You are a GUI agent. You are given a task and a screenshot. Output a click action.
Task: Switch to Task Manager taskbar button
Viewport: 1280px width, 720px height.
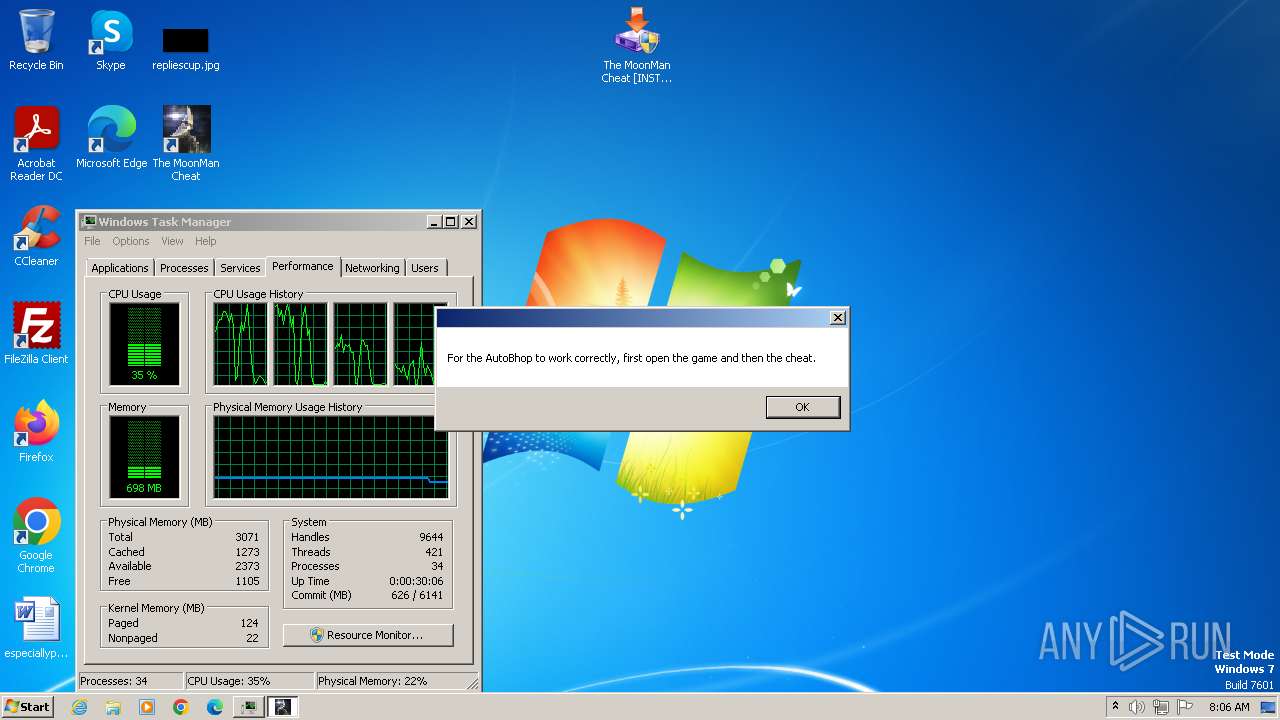pos(248,707)
